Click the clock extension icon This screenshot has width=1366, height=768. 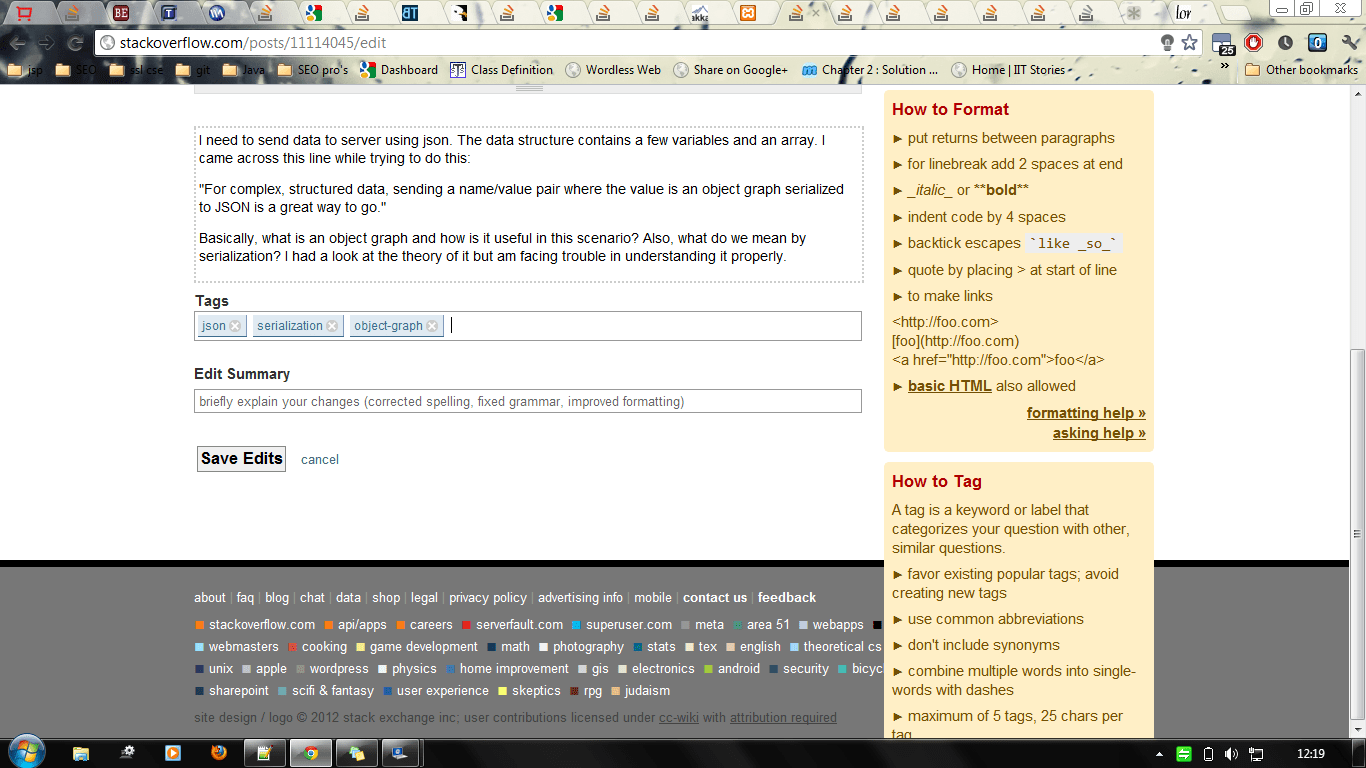pyautogui.click(x=1284, y=44)
